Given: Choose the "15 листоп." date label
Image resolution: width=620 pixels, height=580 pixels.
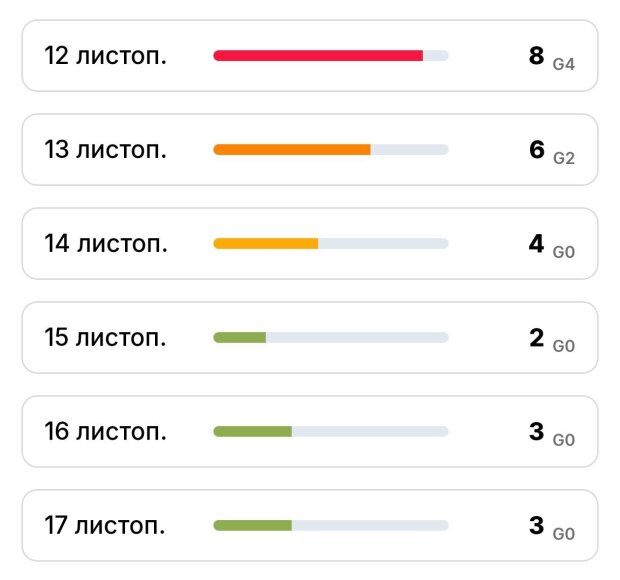Looking at the screenshot, I should point(105,337).
